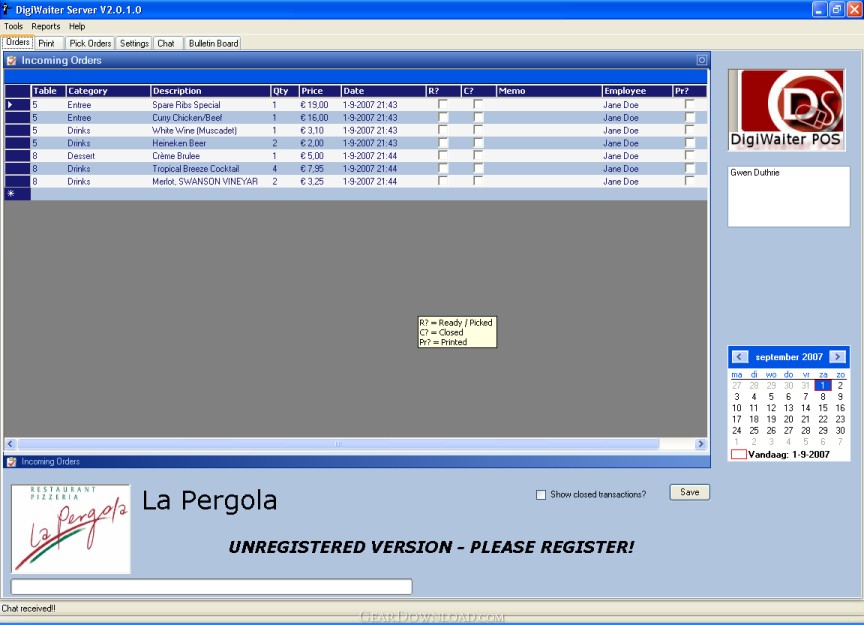Click the Incoming Orders panel title icon
The image size is (864, 625).
(12, 61)
